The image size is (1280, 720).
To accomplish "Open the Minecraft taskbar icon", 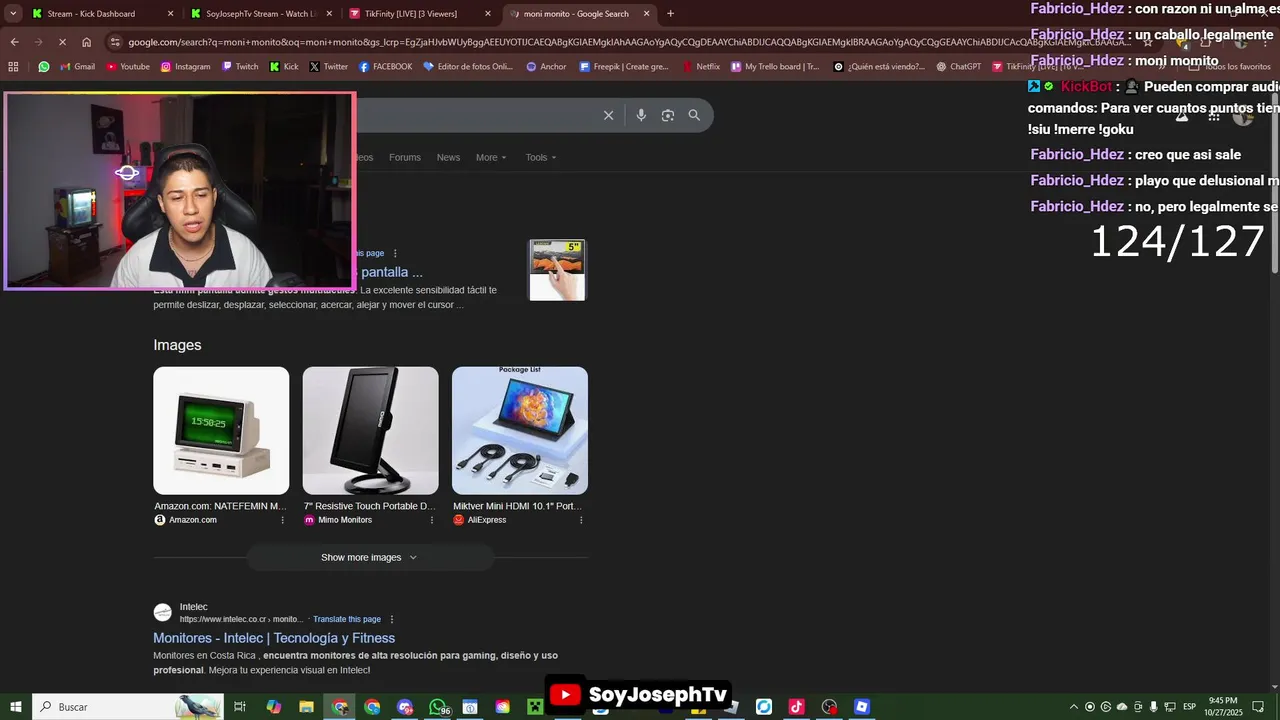I will [x=535, y=707].
